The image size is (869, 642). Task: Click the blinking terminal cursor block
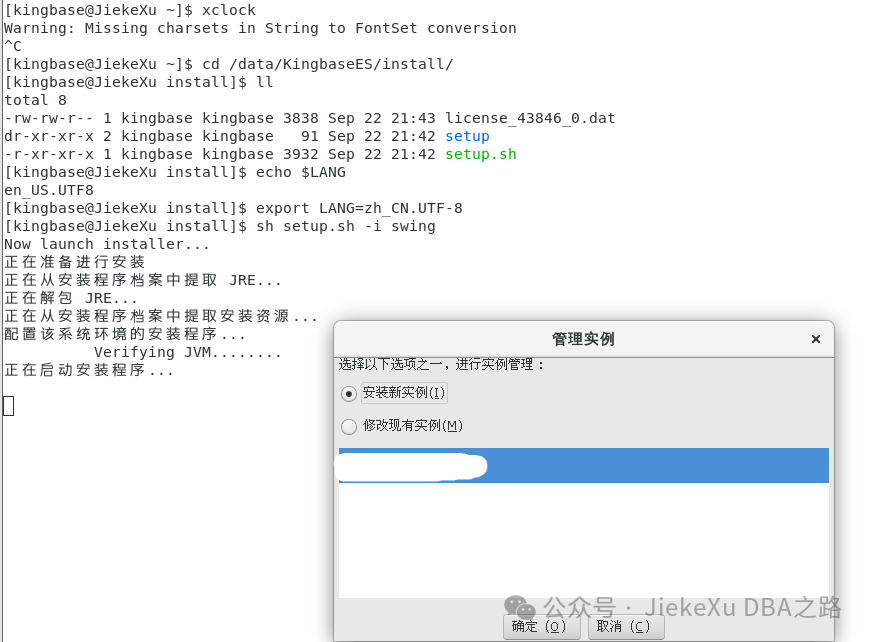(x=8, y=405)
